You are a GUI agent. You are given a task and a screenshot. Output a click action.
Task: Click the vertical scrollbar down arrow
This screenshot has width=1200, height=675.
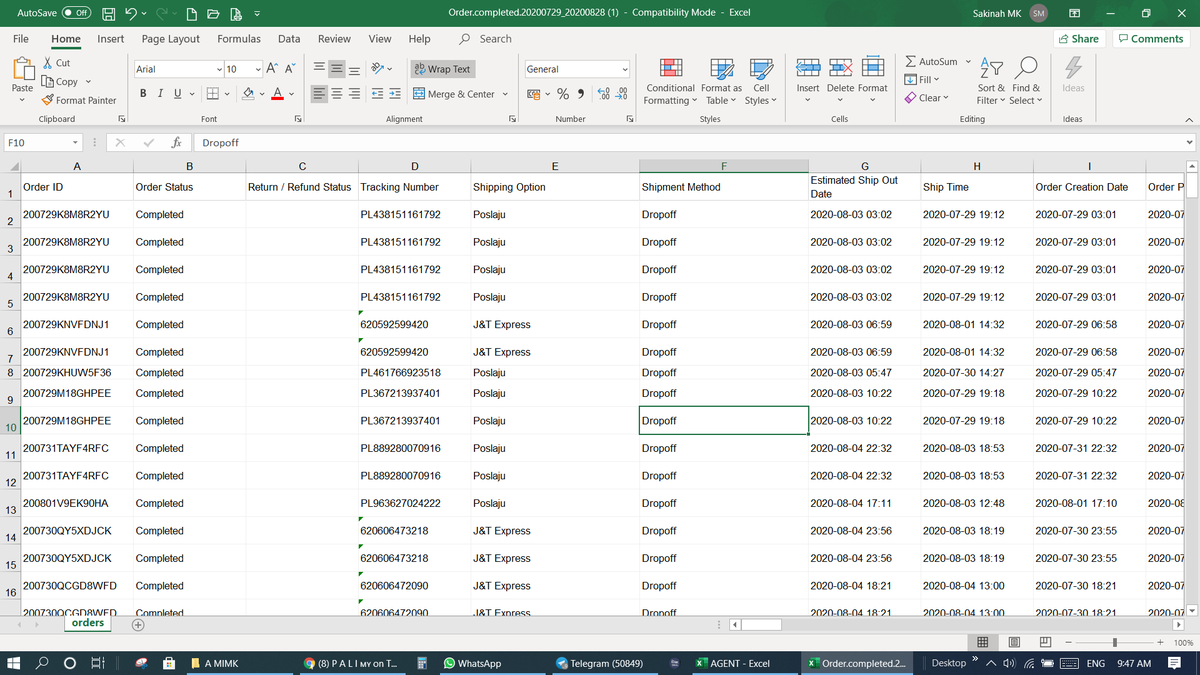pos(1190,610)
